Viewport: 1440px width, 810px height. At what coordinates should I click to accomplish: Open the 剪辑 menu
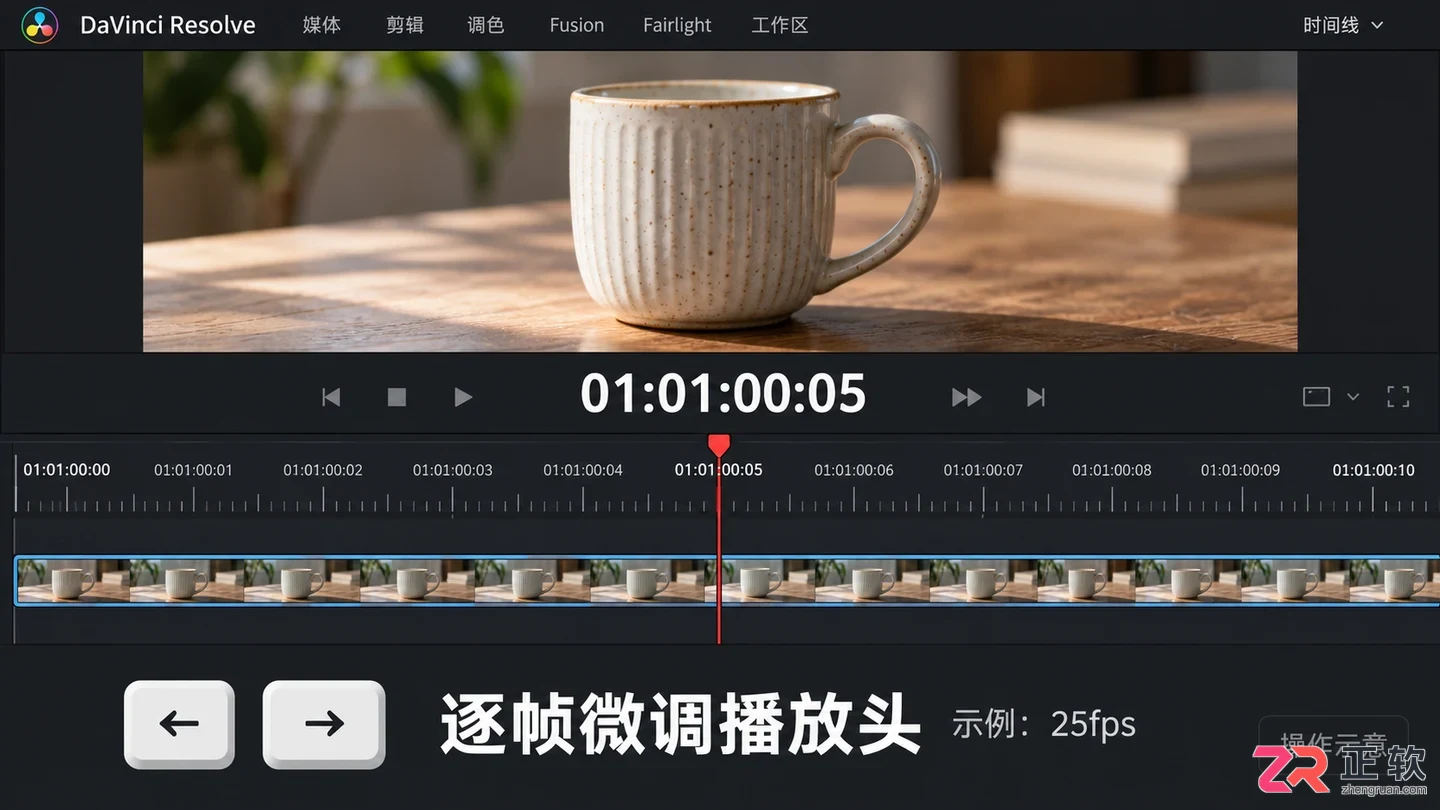404,25
